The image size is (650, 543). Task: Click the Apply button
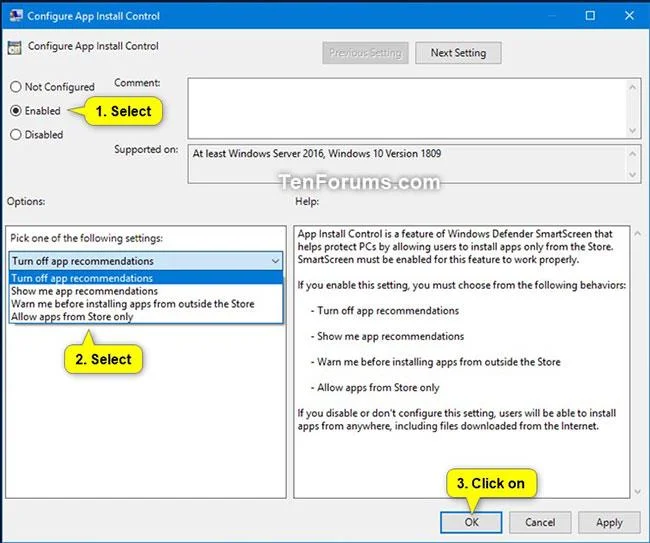[609, 522]
